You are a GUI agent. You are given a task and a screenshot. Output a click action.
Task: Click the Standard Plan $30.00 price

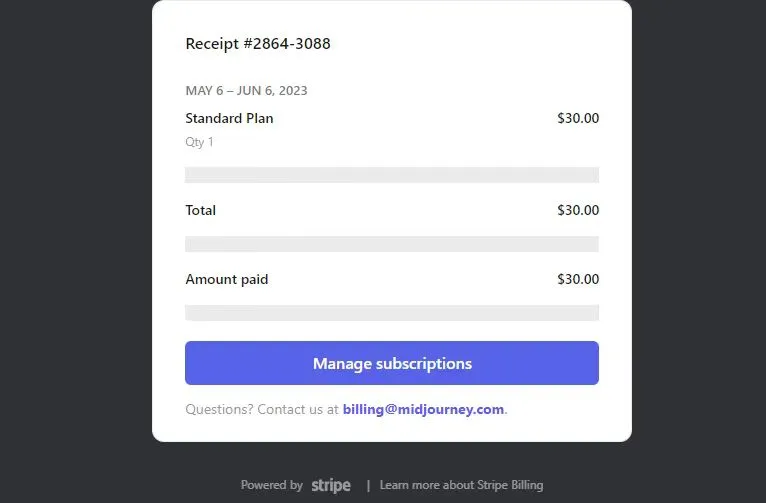(x=578, y=118)
